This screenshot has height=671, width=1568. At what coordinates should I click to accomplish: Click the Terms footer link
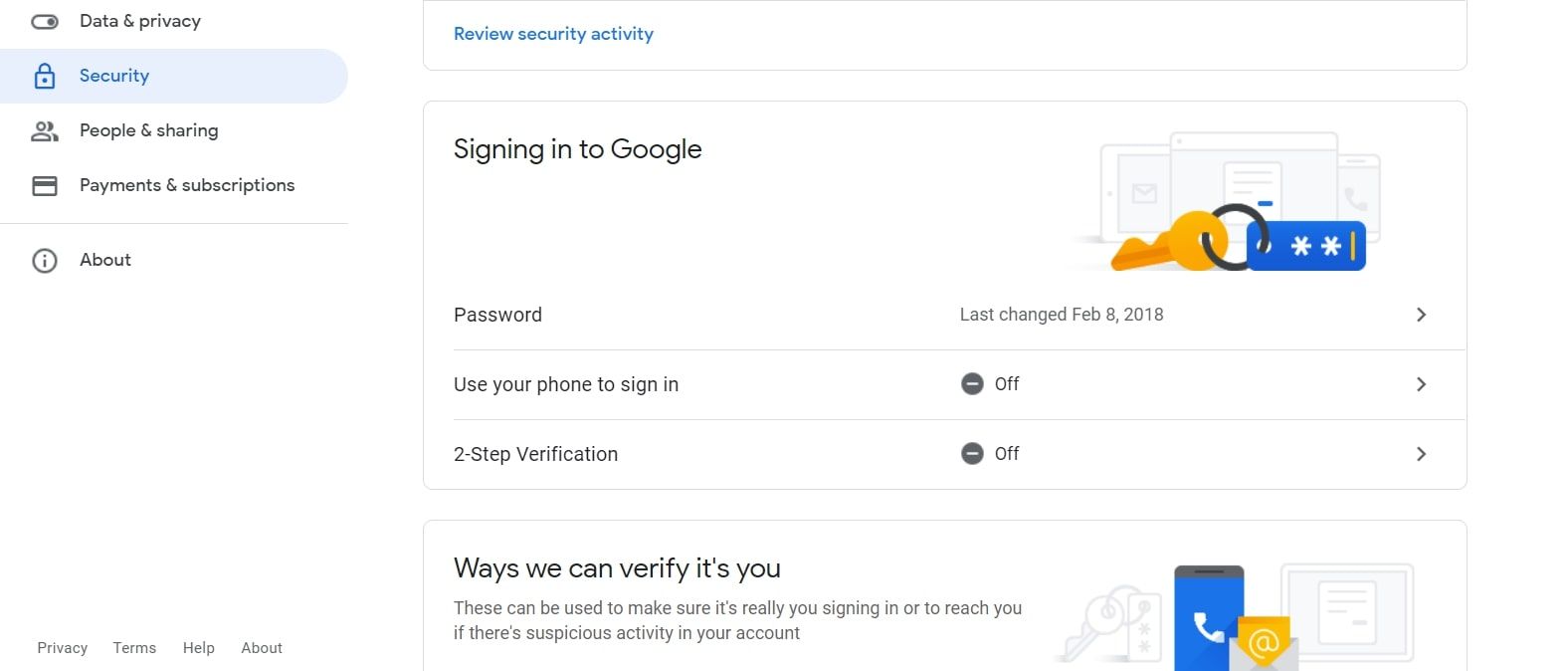(x=134, y=647)
